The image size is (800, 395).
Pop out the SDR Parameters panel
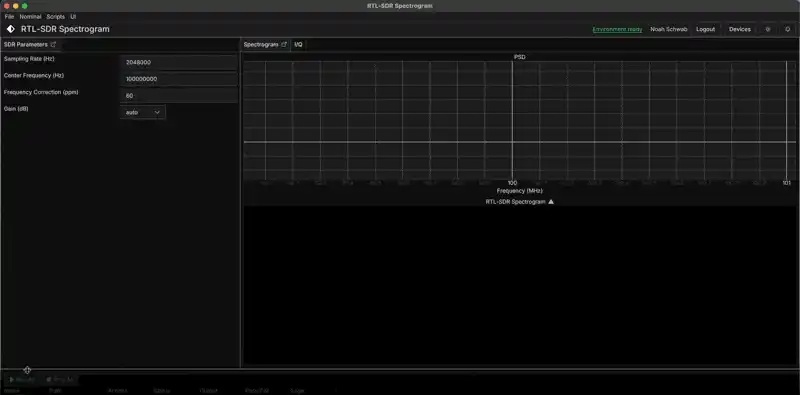click(x=53, y=44)
